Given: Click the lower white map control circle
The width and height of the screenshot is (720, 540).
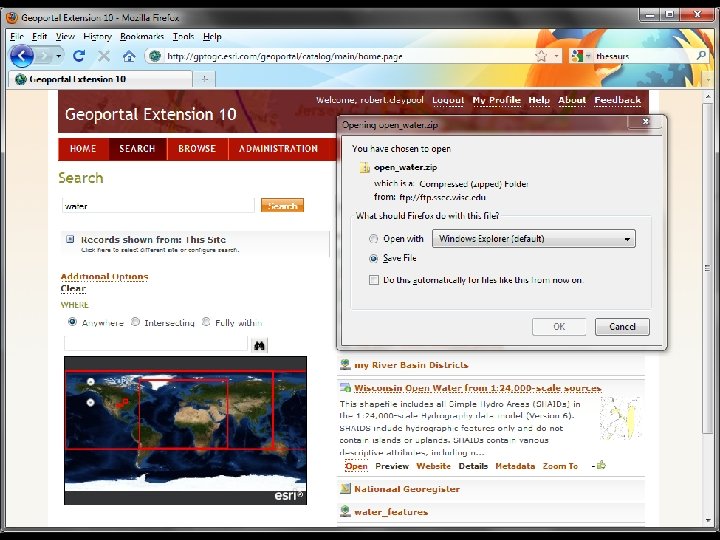Looking at the screenshot, I should 90,402.
